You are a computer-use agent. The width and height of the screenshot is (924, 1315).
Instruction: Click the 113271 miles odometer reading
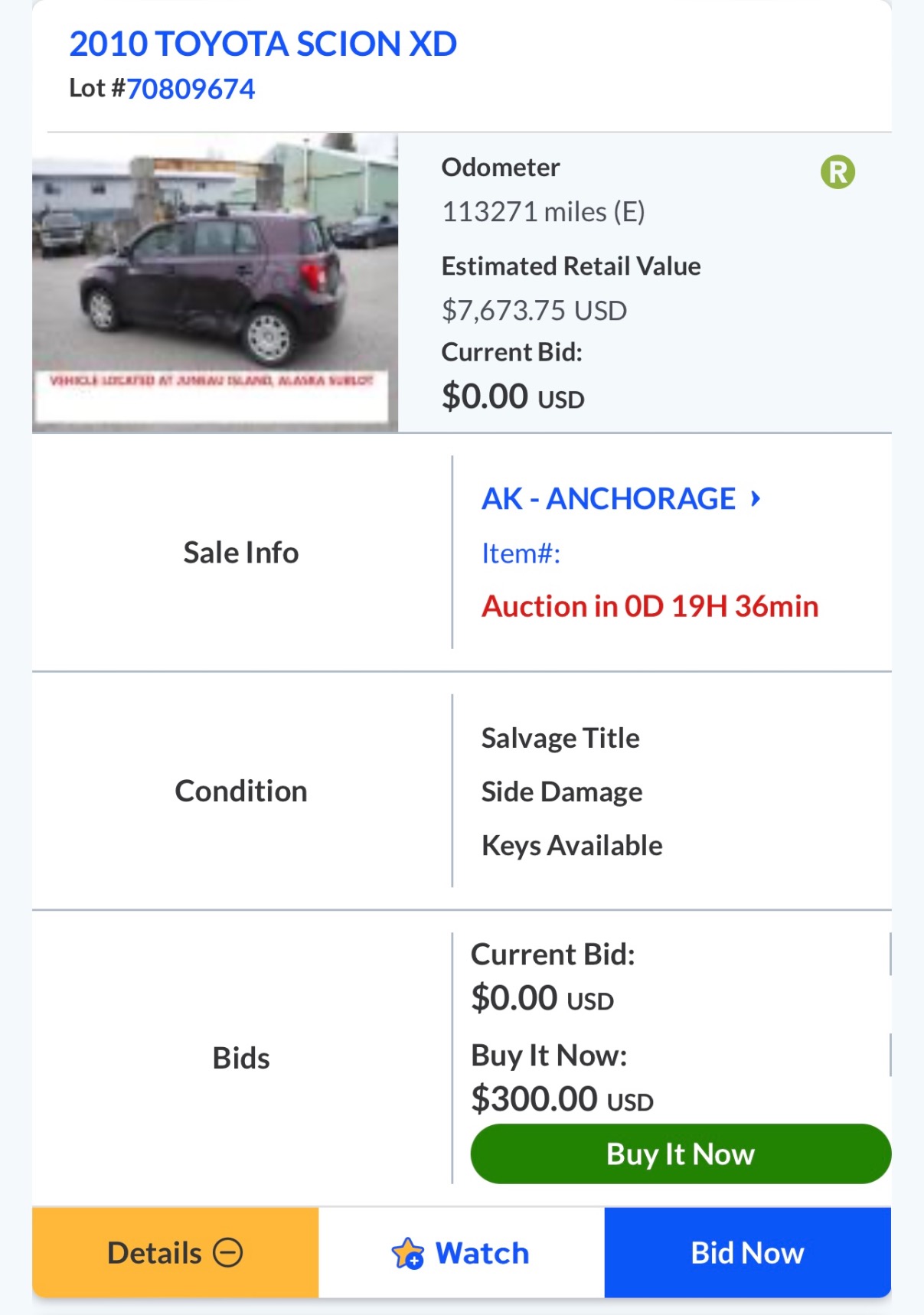coord(543,212)
